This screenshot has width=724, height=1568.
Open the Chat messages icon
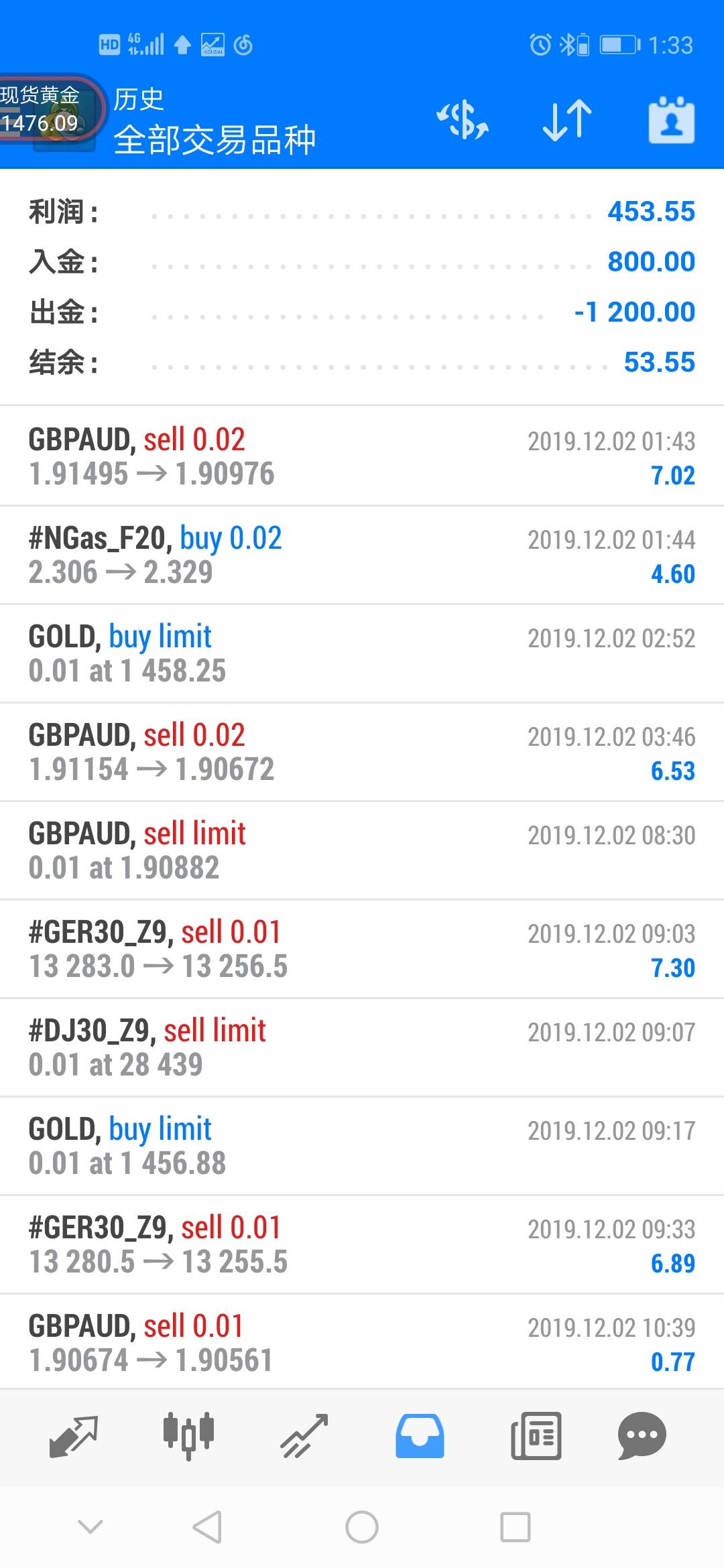tap(642, 1436)
